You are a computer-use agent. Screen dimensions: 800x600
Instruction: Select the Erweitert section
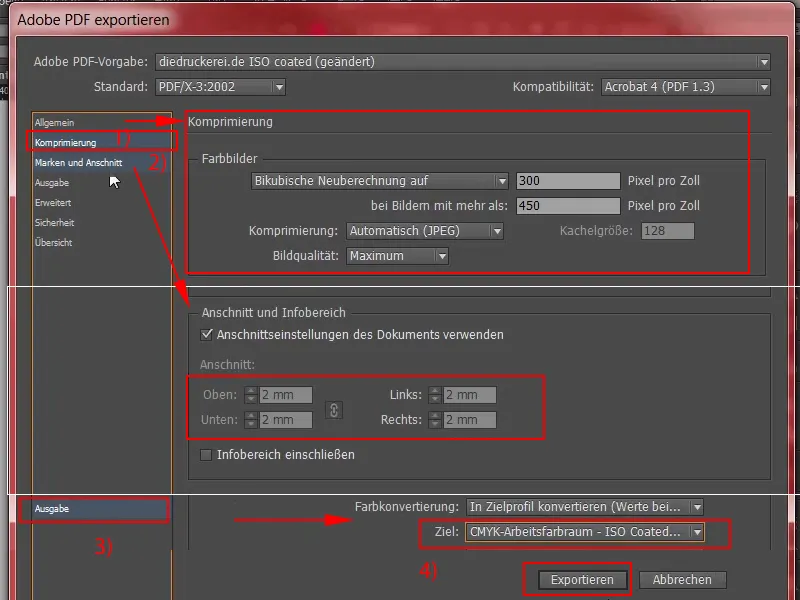click(53, 203)
